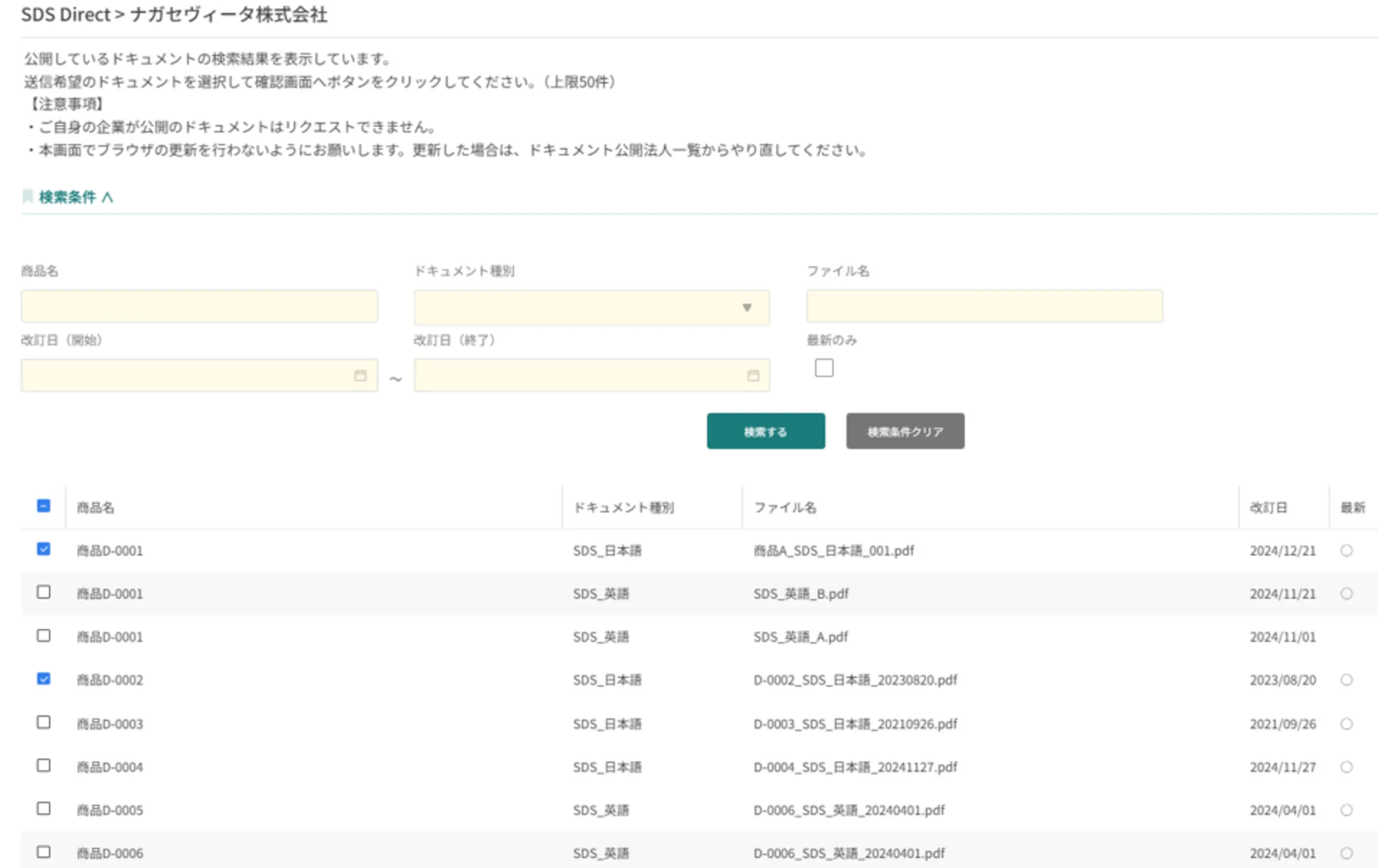The height and width of the screenshot is (868, 1378).
Task: Open calendar picker for 改訂日（終了）
Action: tap(753, 375)
